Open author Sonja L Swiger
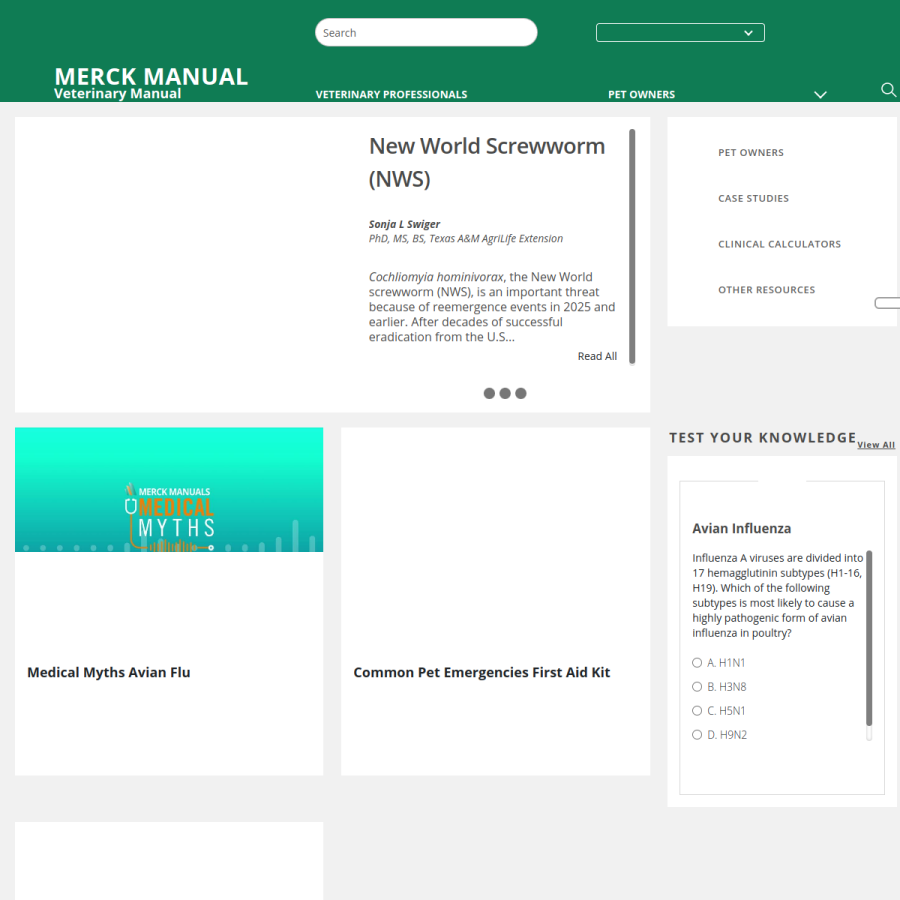The image size is (900, 900). tap(404, 224)
